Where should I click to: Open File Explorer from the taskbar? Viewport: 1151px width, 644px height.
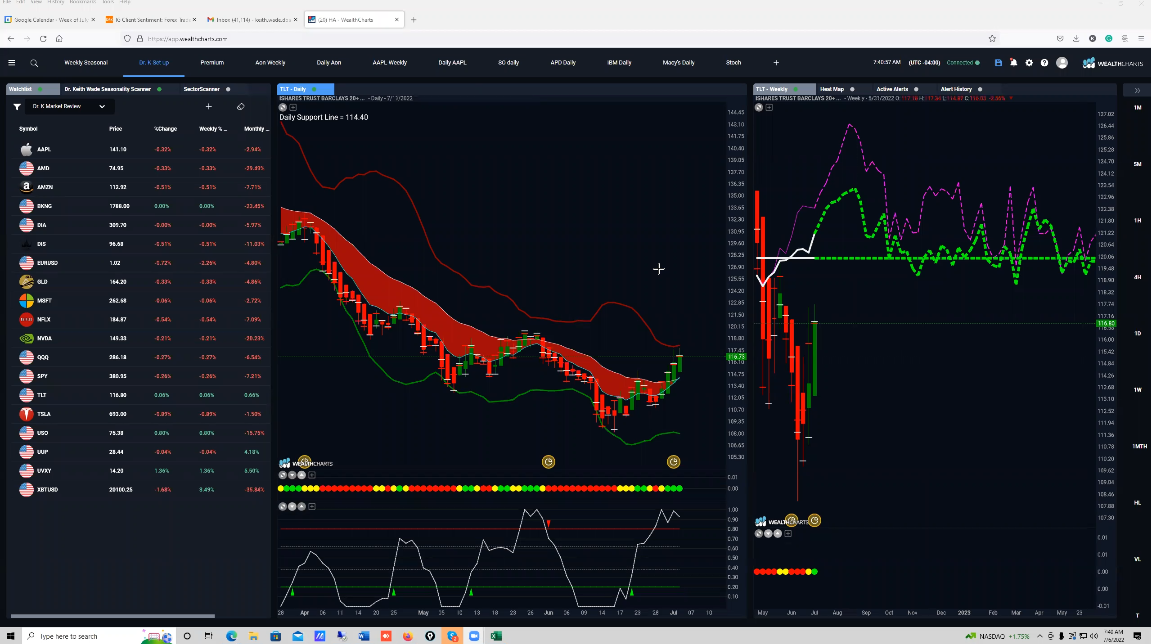coord(253,636)
